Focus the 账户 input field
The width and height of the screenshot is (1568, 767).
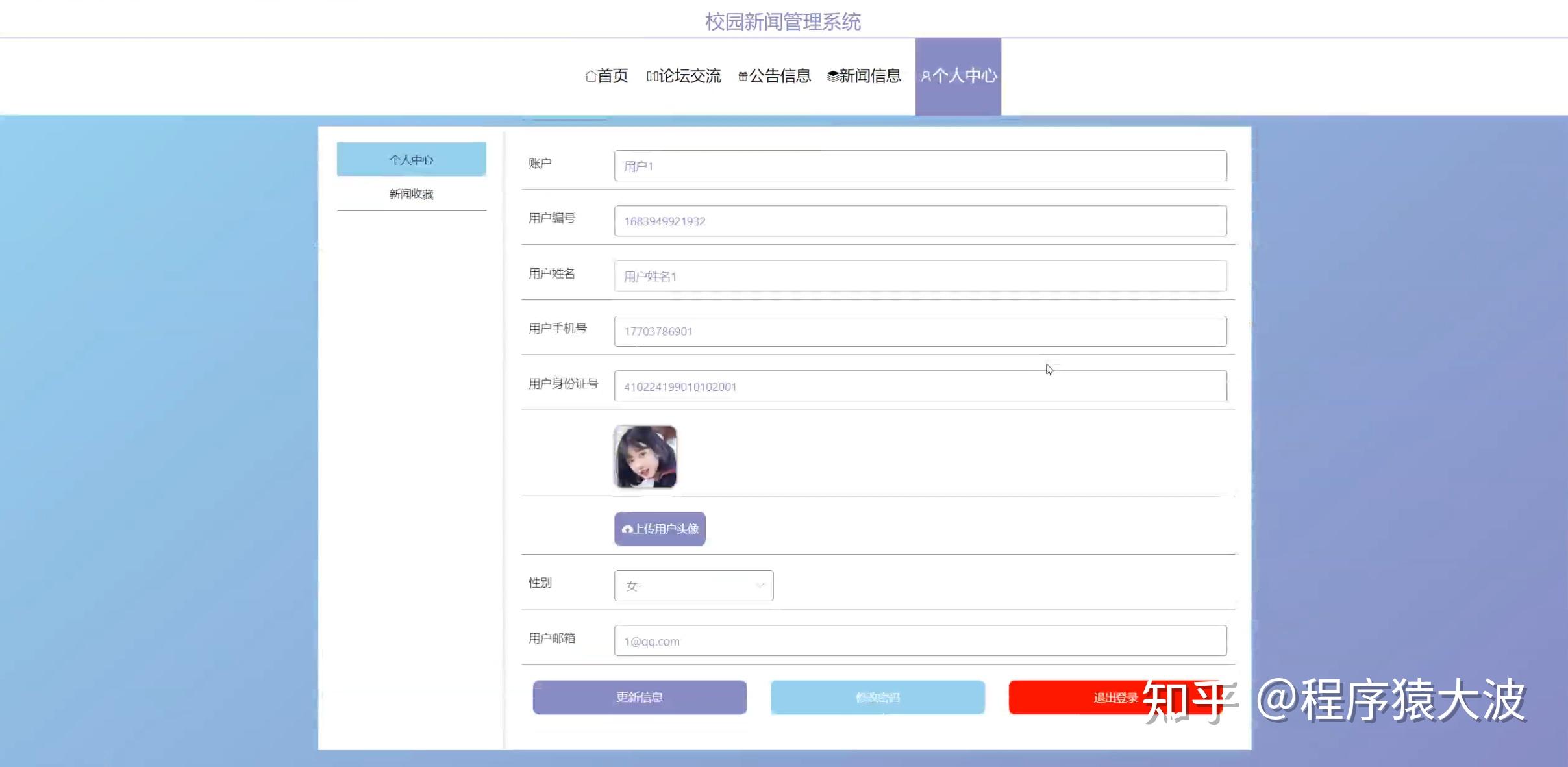coord(920,166)
